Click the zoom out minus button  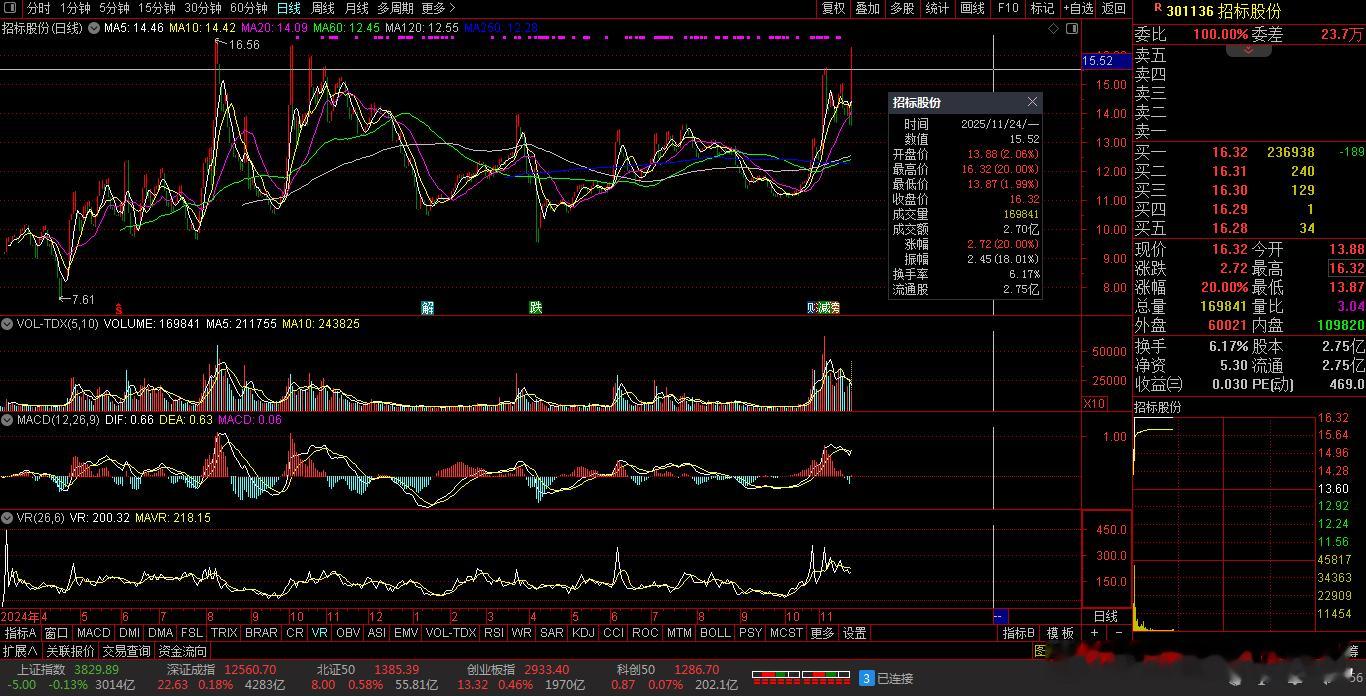point(1118,633)
